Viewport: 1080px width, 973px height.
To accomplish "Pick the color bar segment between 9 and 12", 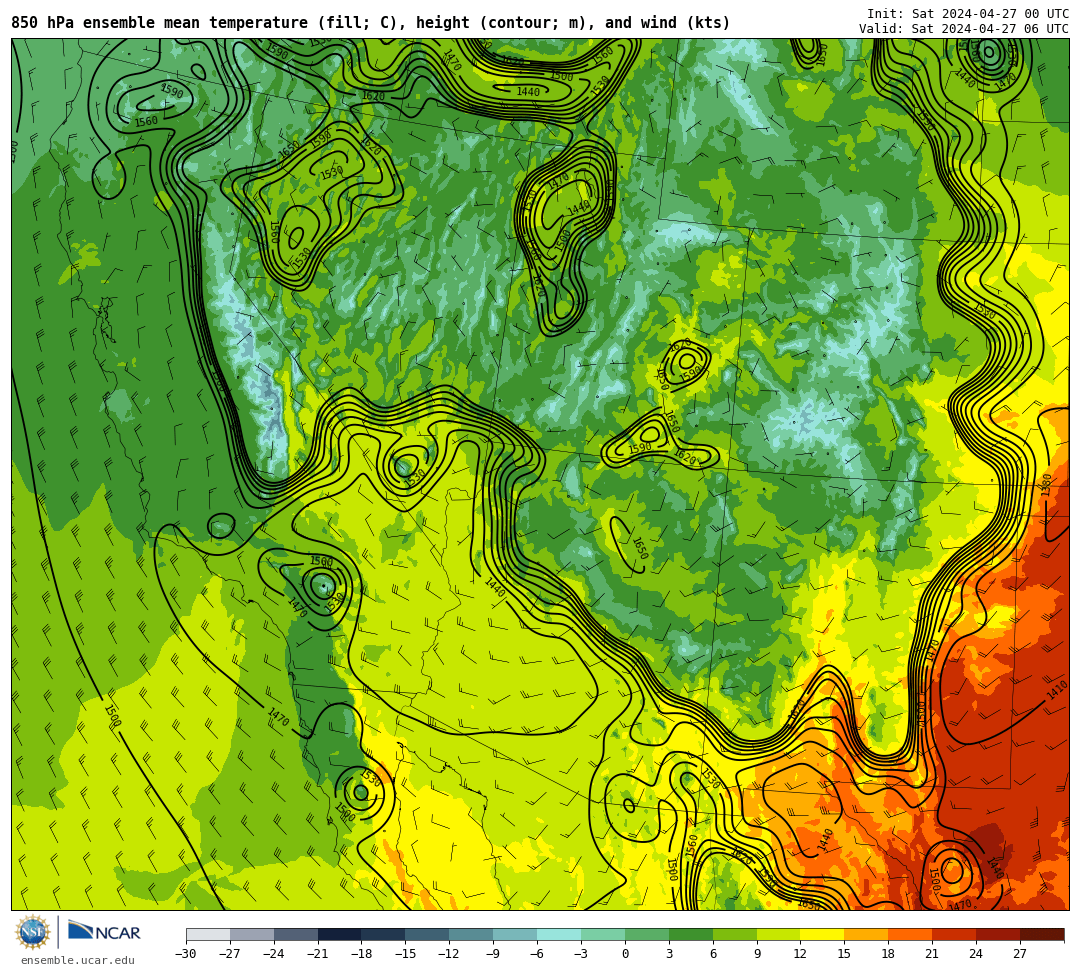I will click(x=778, y=934).
